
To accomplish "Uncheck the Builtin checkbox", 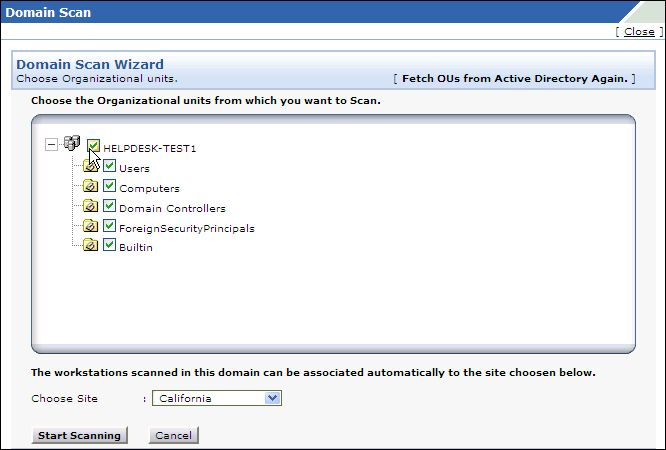I will point(110,245).
